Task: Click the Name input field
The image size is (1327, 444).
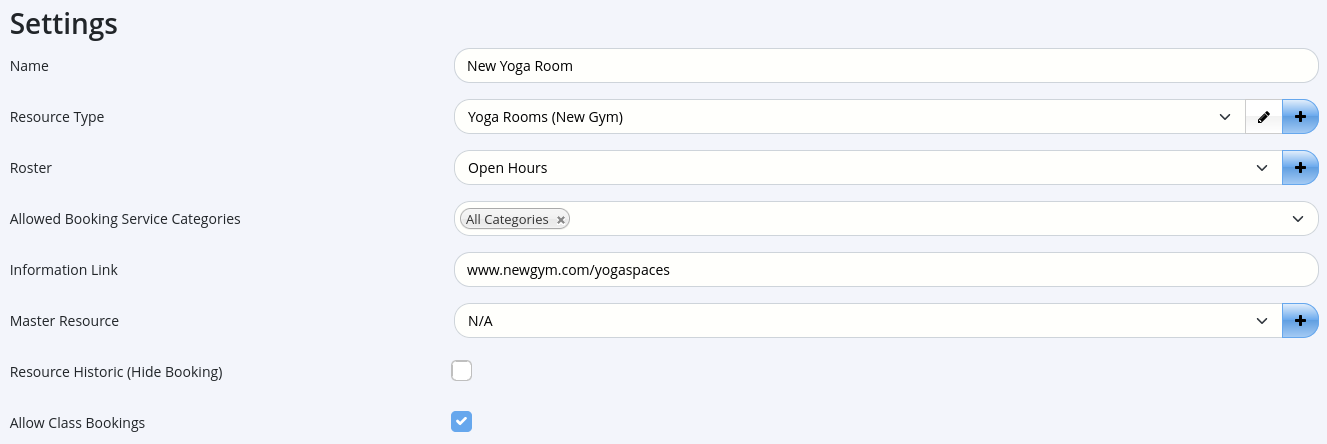Action: point(885,66)
